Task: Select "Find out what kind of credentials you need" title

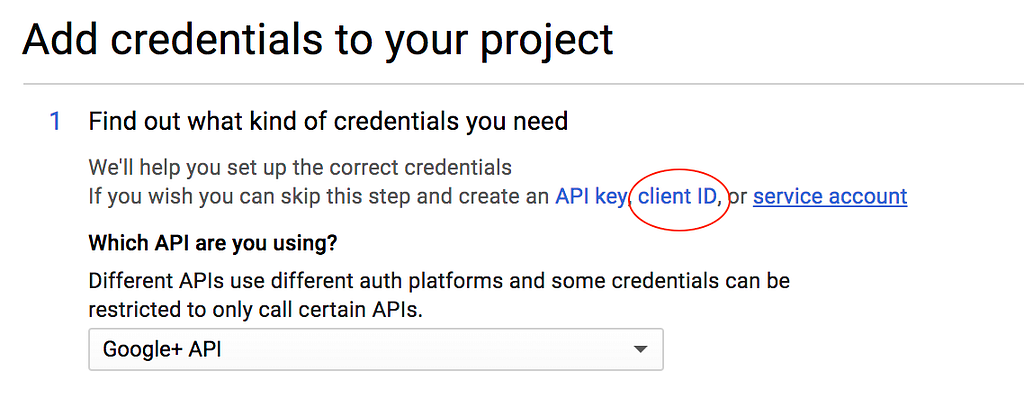Action: (x=328, y=122)
